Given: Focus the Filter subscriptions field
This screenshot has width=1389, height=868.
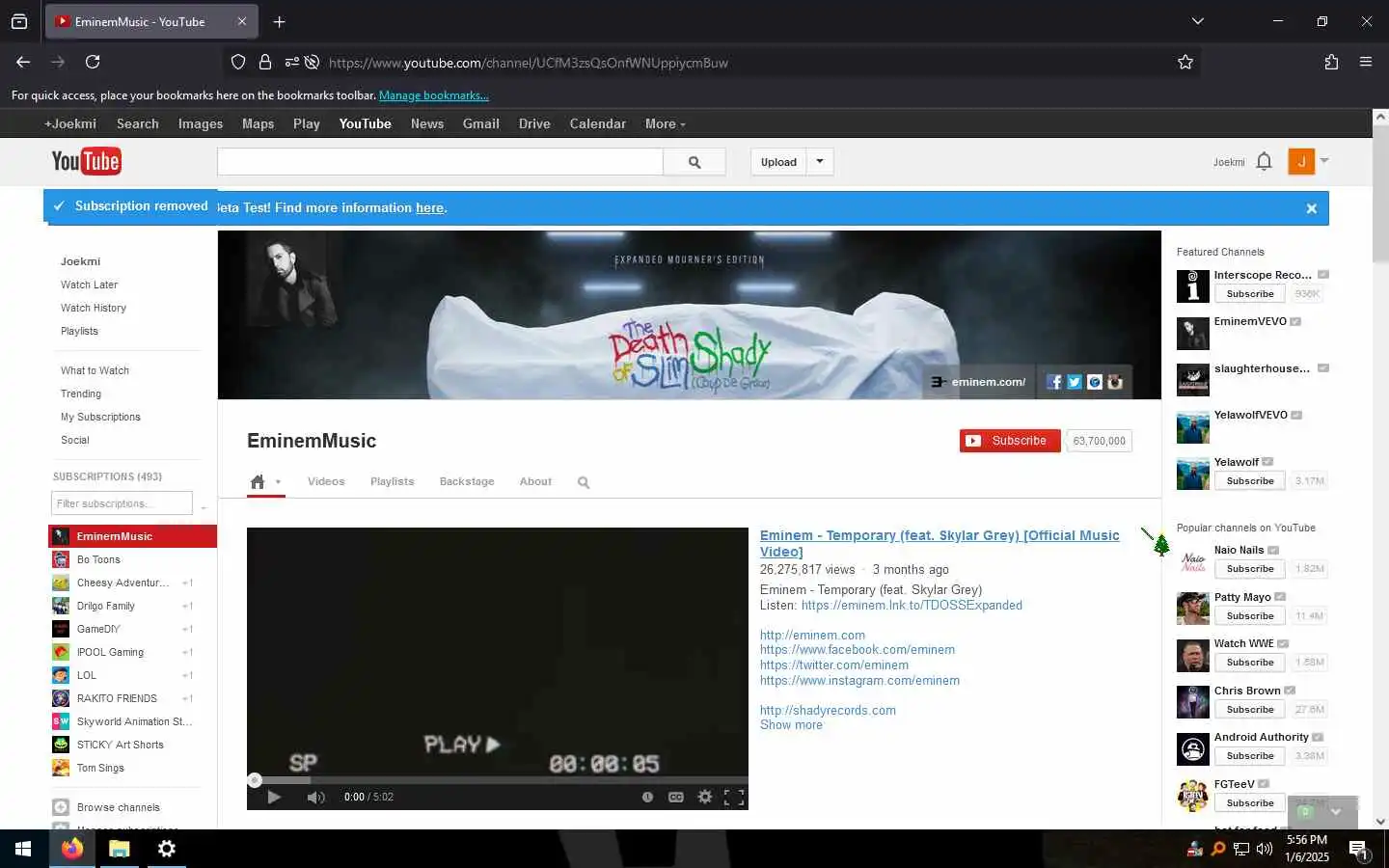Looking at the screenshot, I should pos(122,503).
